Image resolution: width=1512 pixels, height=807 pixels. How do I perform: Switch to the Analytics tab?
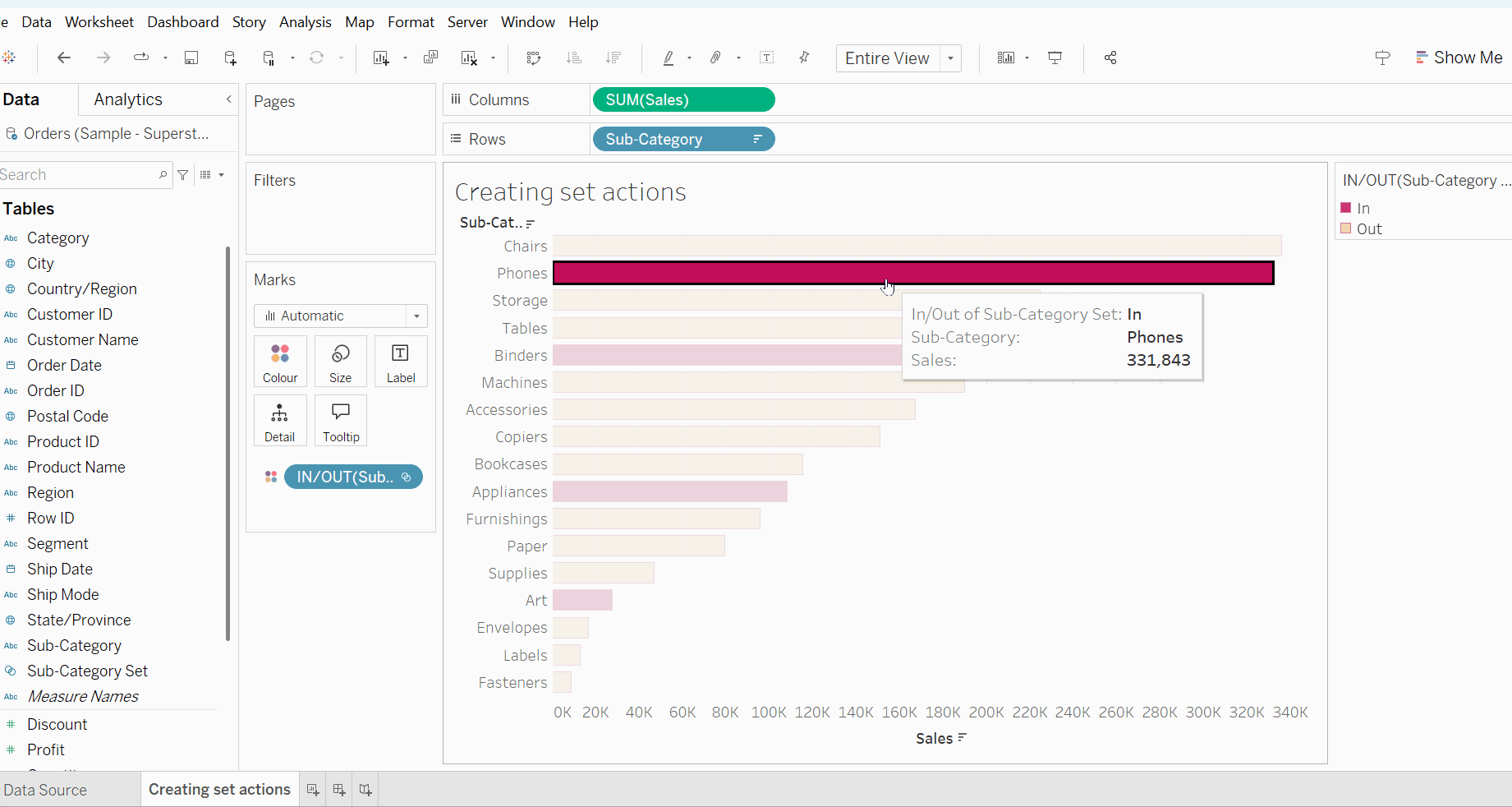pos(128,99)
